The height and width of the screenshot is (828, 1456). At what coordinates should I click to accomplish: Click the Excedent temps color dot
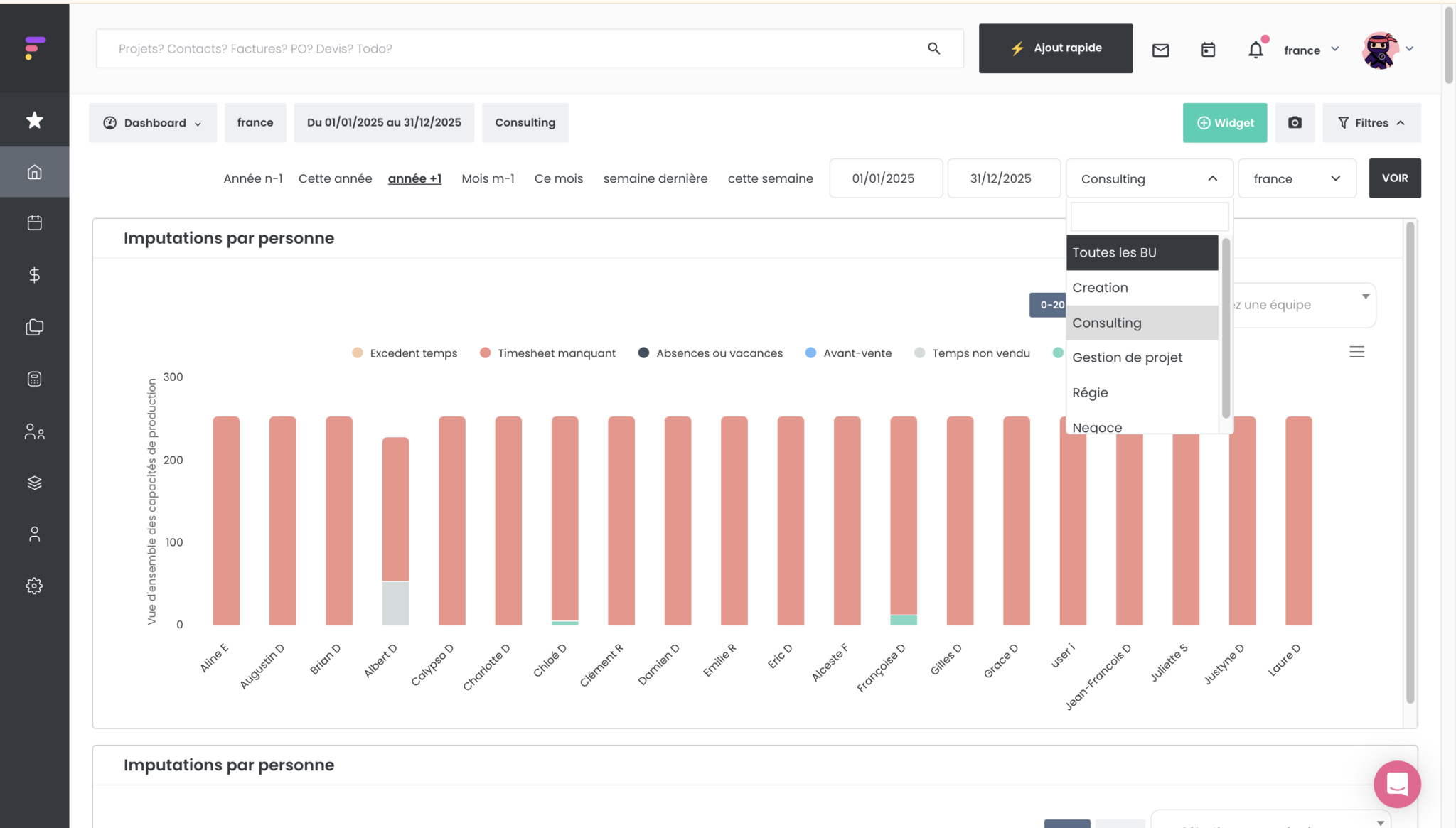[358, 353]
